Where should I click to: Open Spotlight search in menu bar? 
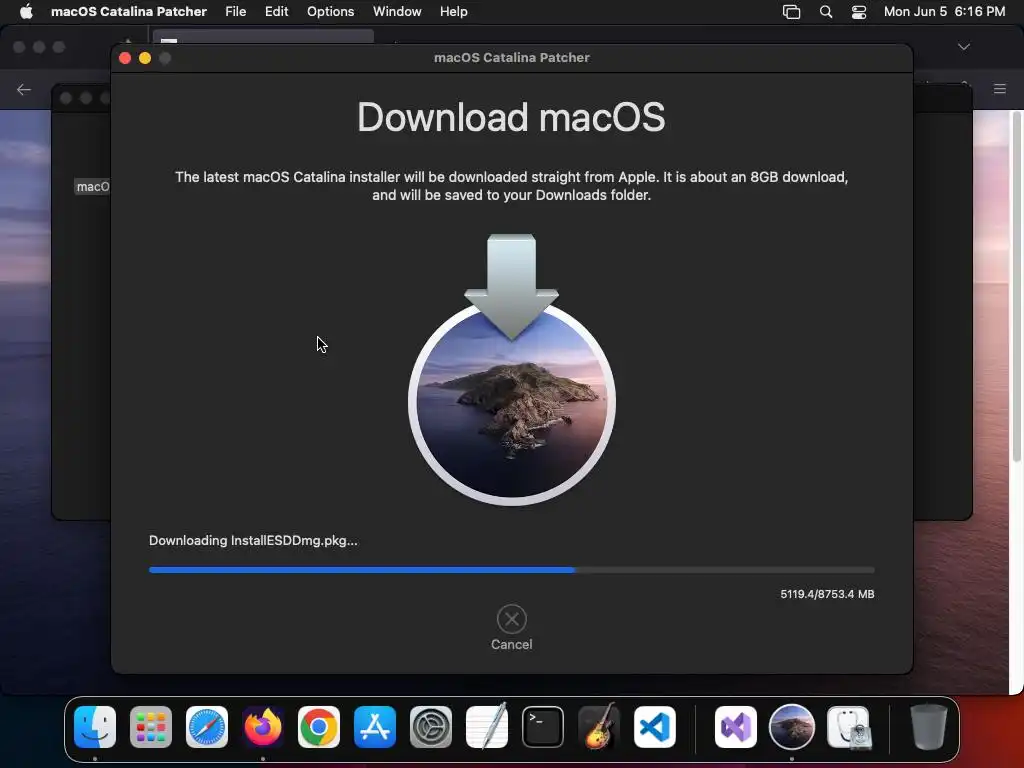(826, 12)
